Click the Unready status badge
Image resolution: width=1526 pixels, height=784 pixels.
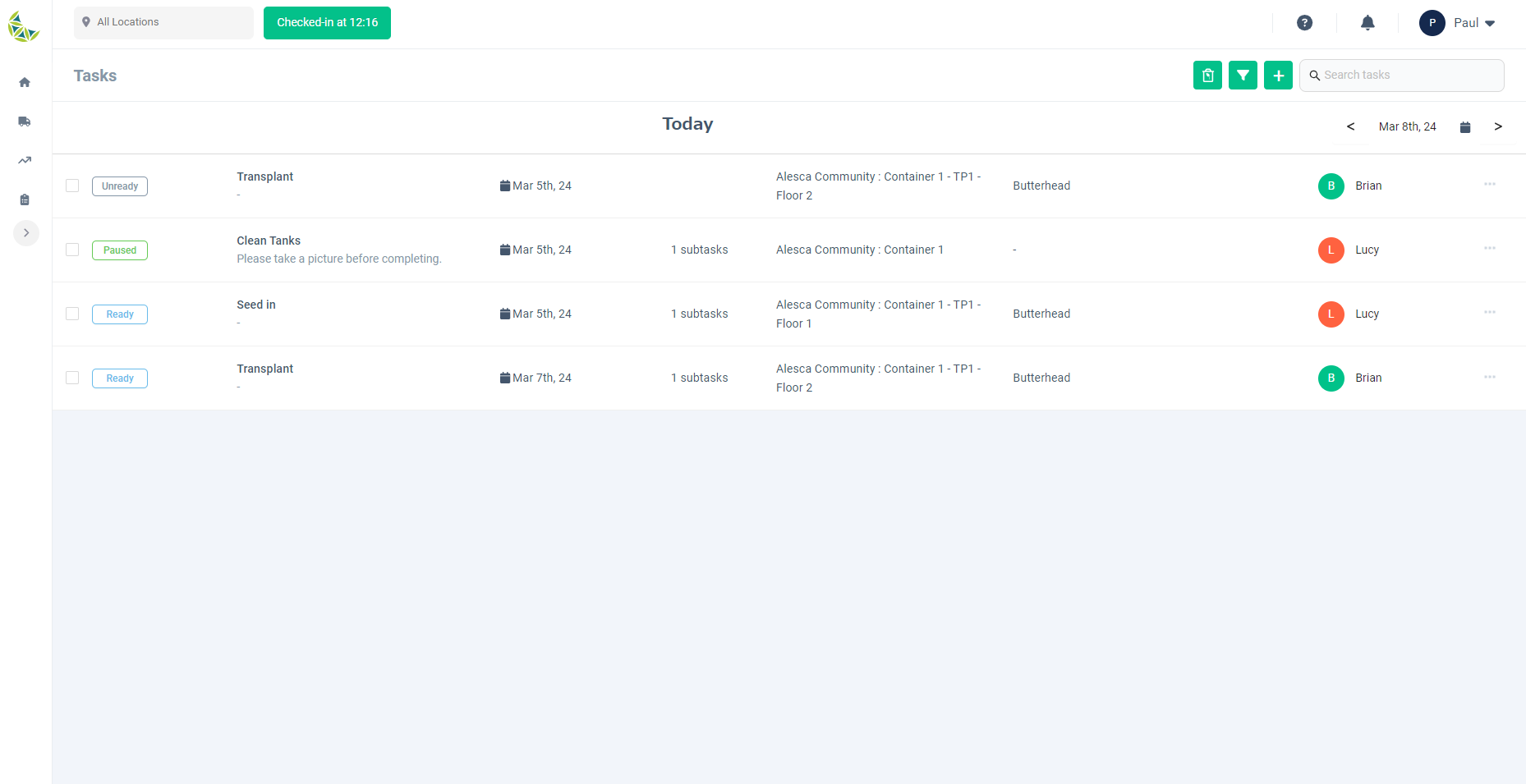click(120, 186)
